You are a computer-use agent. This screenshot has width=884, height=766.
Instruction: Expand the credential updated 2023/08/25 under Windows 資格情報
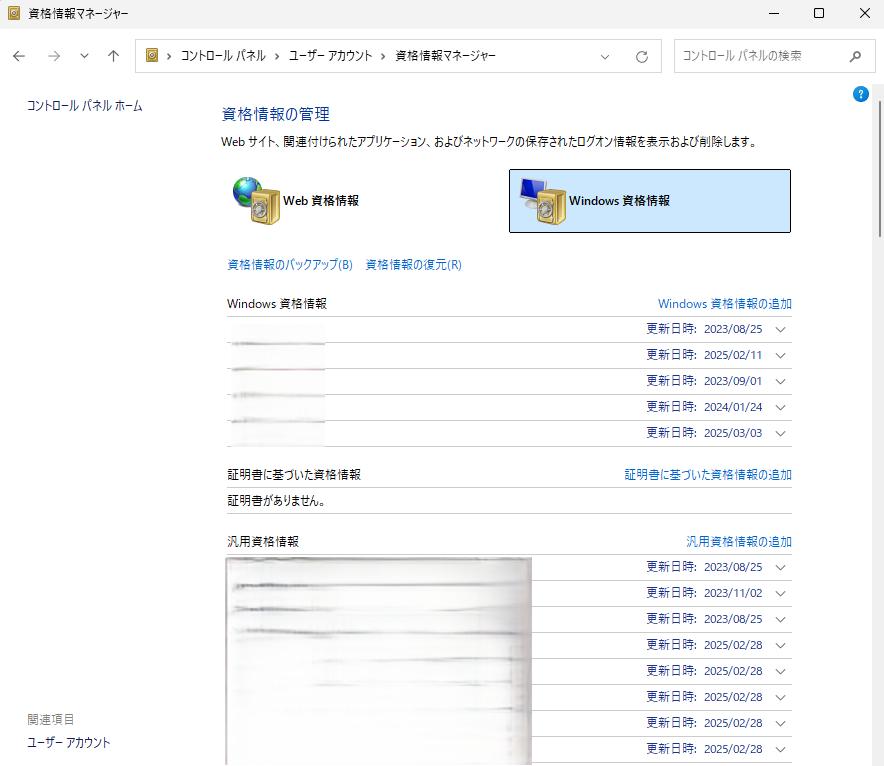pos(781,329)
